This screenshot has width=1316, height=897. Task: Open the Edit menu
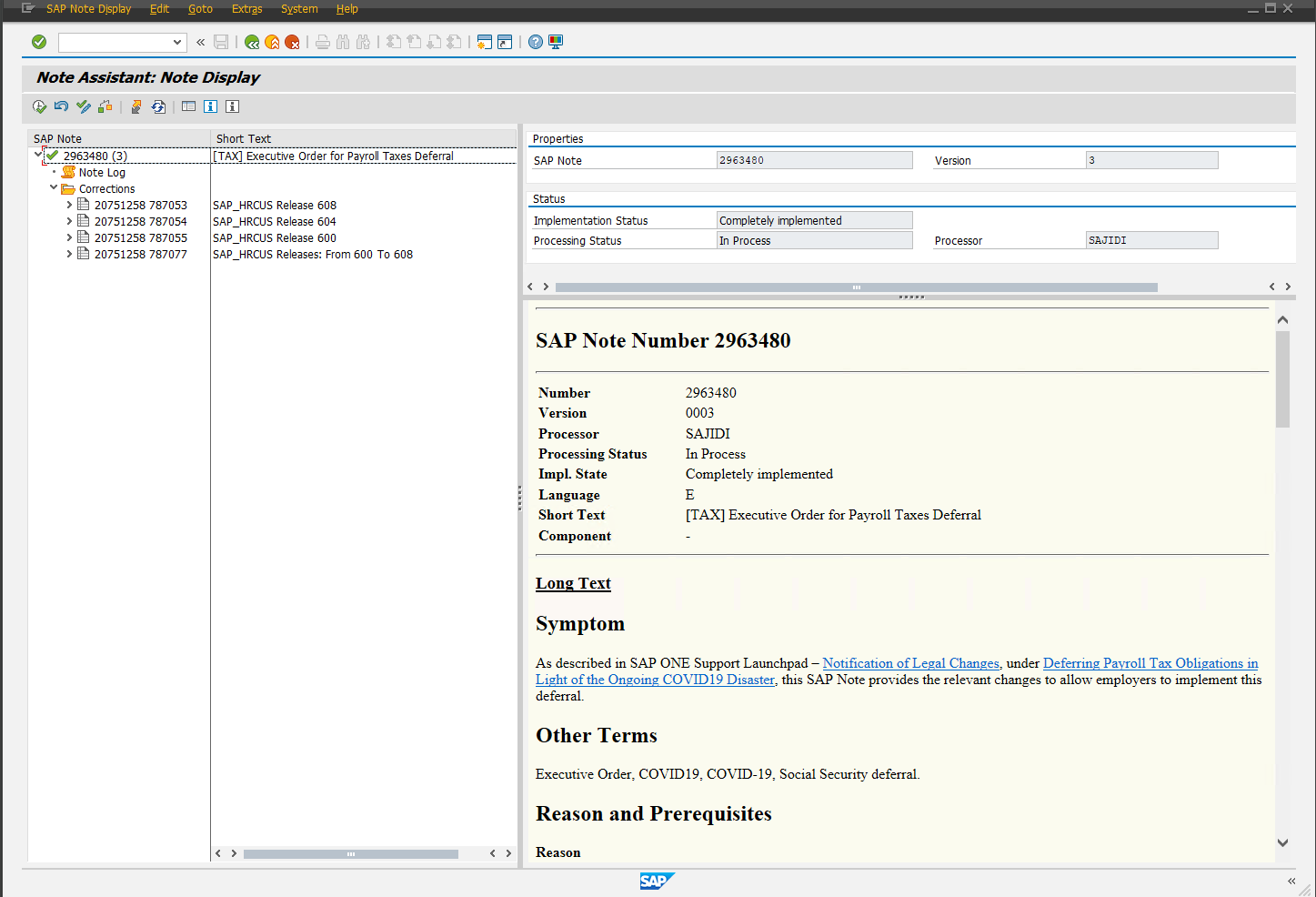[x=159, y=9]
